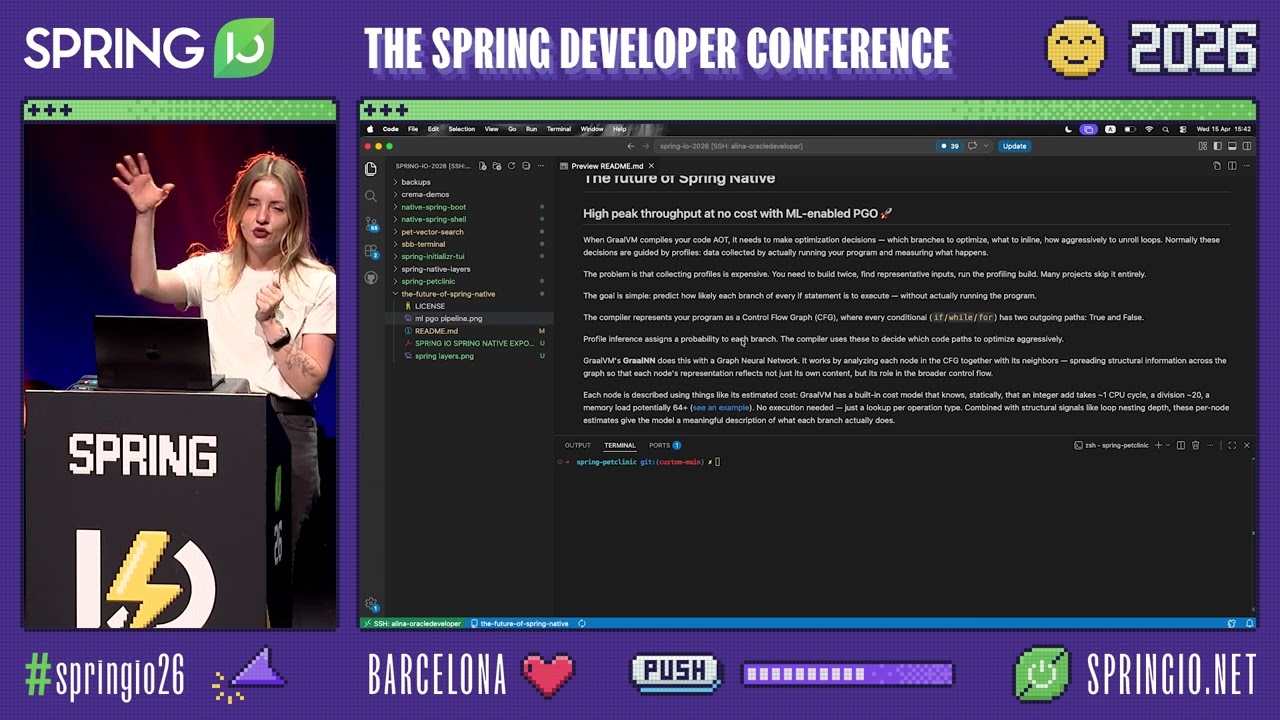
Task: Add a new terminal with plus icon
Action: 1158,445
